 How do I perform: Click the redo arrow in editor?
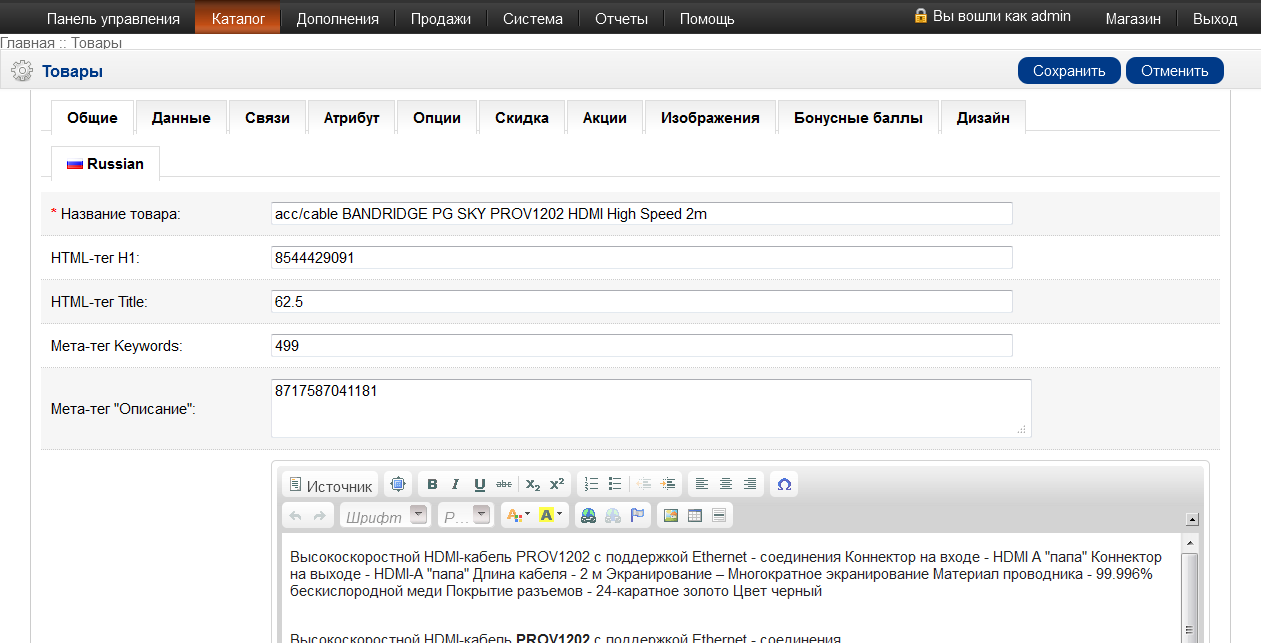pyautogui.click(x=319, y=515)
